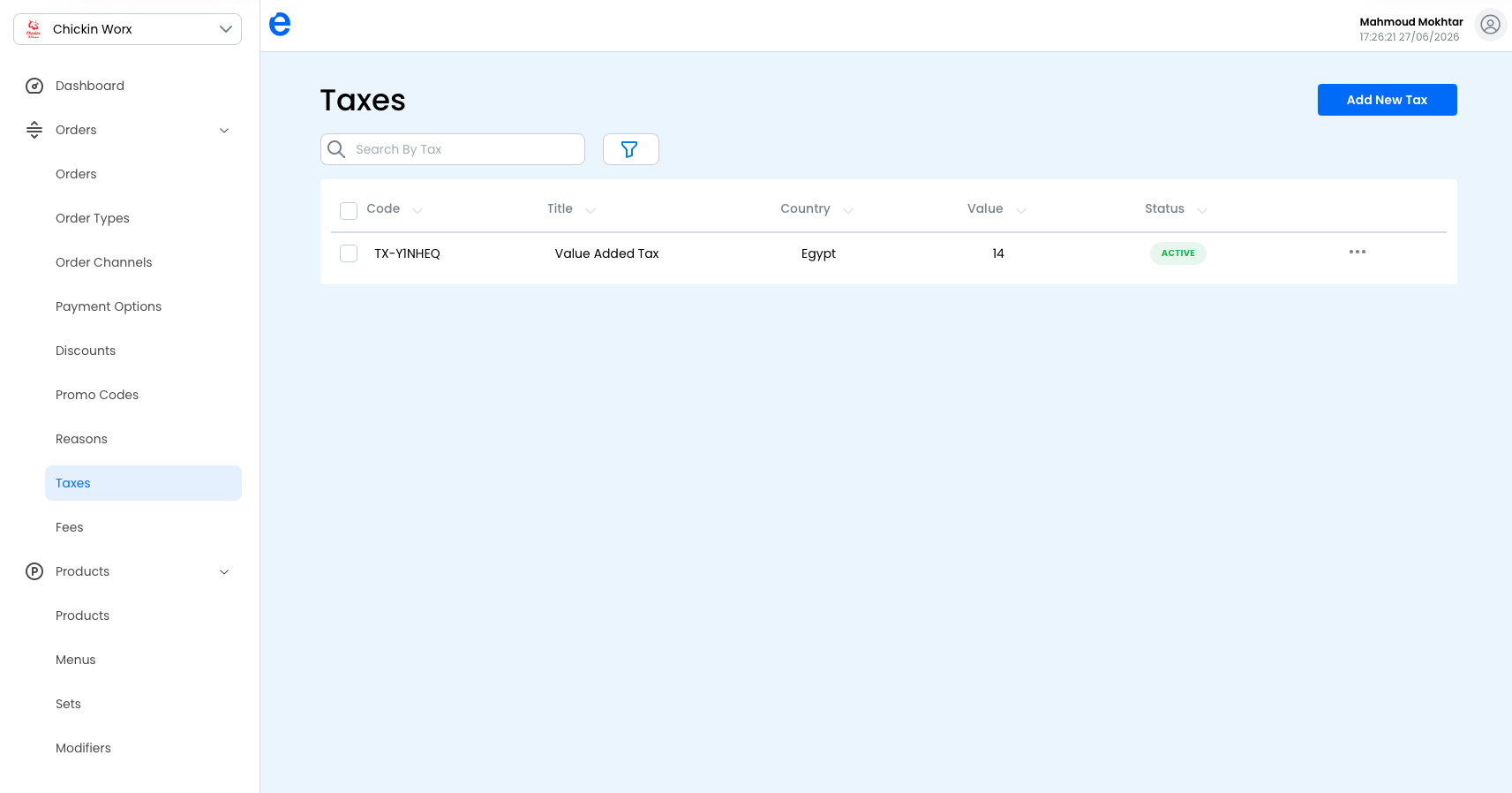Image resolution: width=1512 pixels, height=793 pixels.
Task: Open the Chickin Worx brand dropdown
Action: click(127, 29)
